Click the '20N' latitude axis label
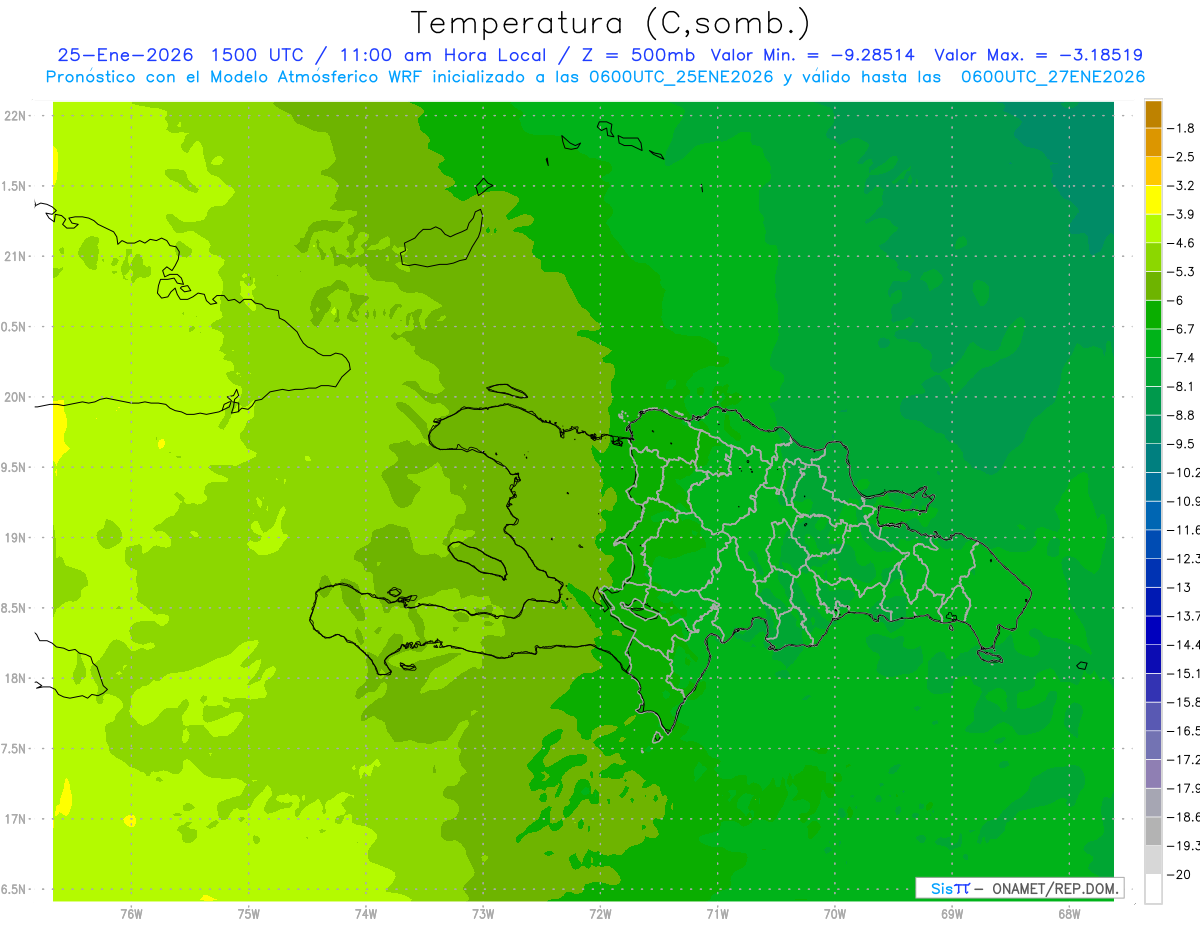Screen dimensions: 1200x927 point(16,397)
